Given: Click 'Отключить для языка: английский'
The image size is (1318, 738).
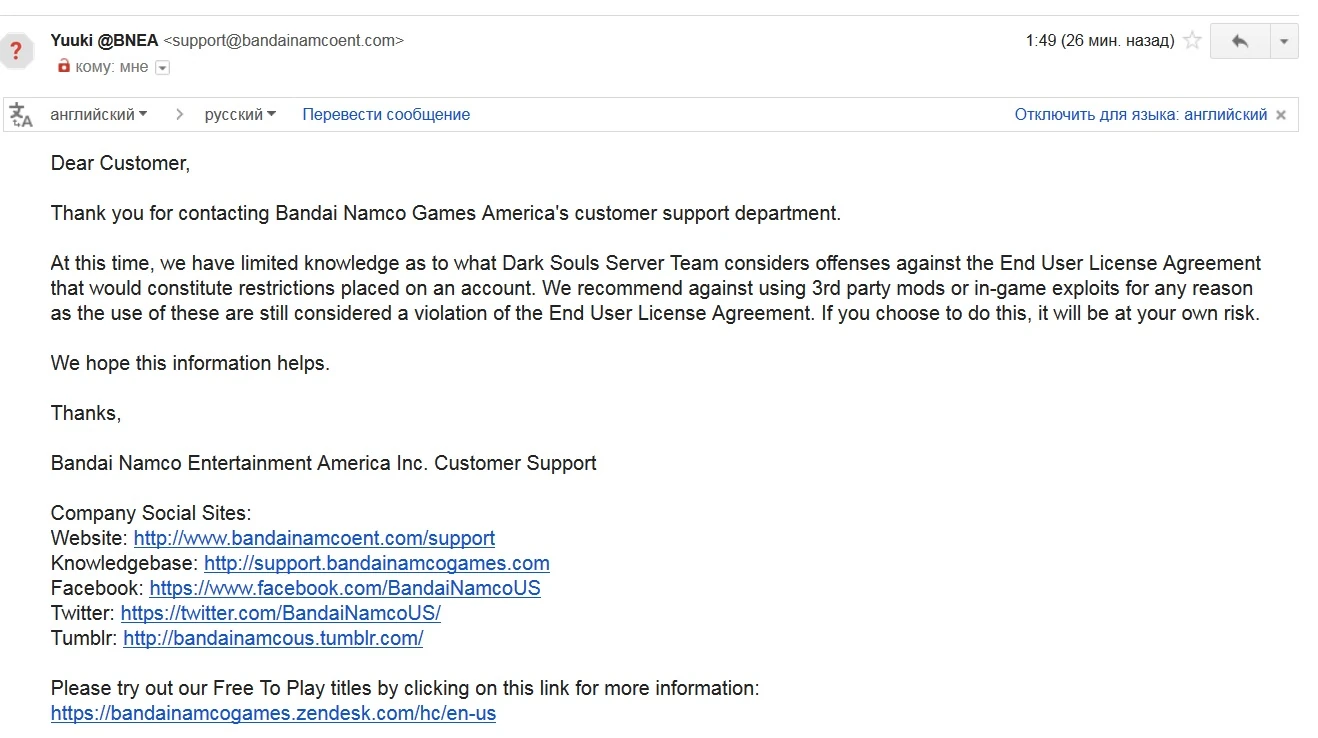Looking at the screenshot, I should pos(1140,115).
